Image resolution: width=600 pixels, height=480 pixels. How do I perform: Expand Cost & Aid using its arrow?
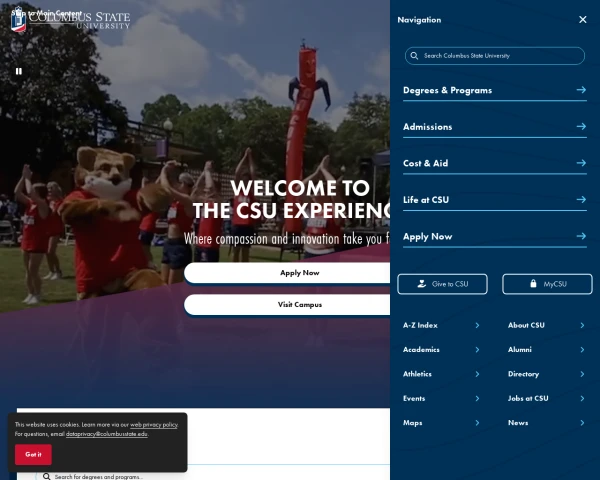(x=581, y=163)
